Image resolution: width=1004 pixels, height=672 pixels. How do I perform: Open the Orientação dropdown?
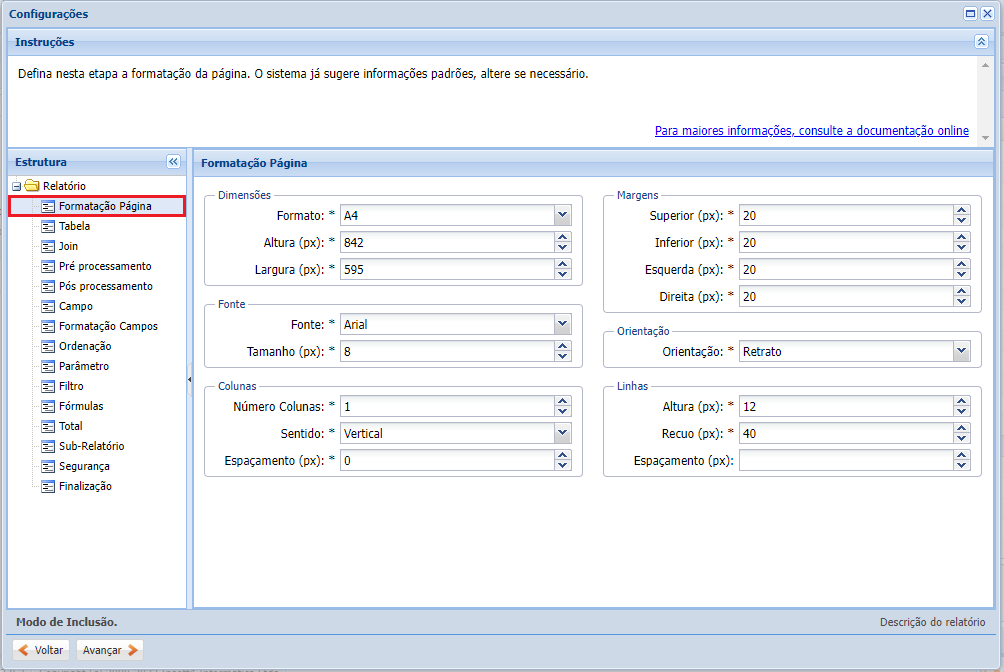961,351
